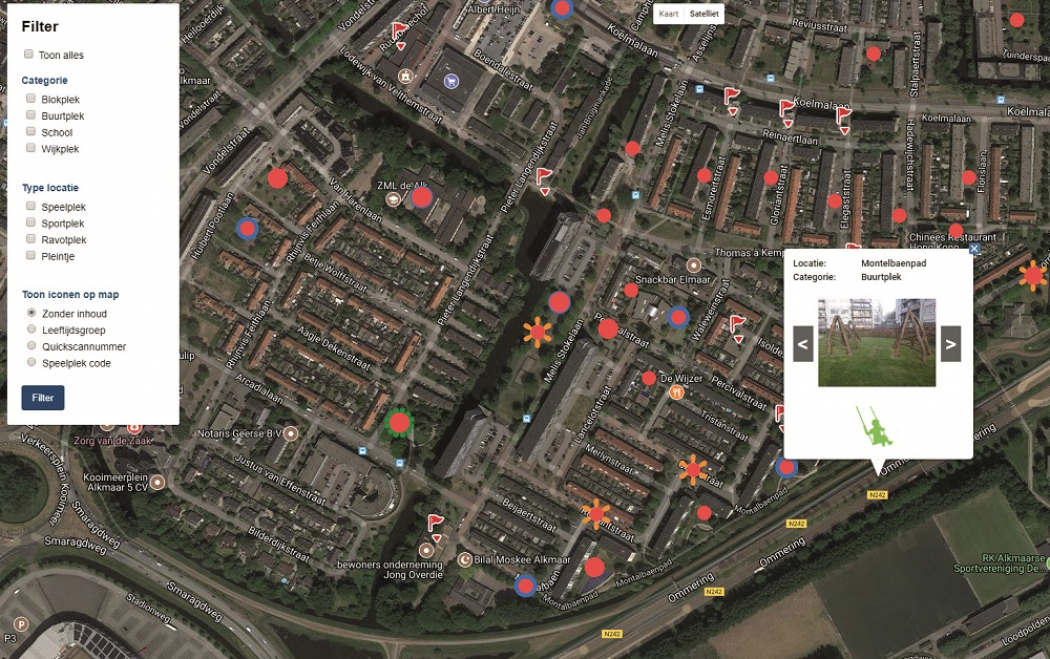The image size is (1050, 659).
Task: Select the Leeftijdsgroep radio option
Action: (31, 329)
